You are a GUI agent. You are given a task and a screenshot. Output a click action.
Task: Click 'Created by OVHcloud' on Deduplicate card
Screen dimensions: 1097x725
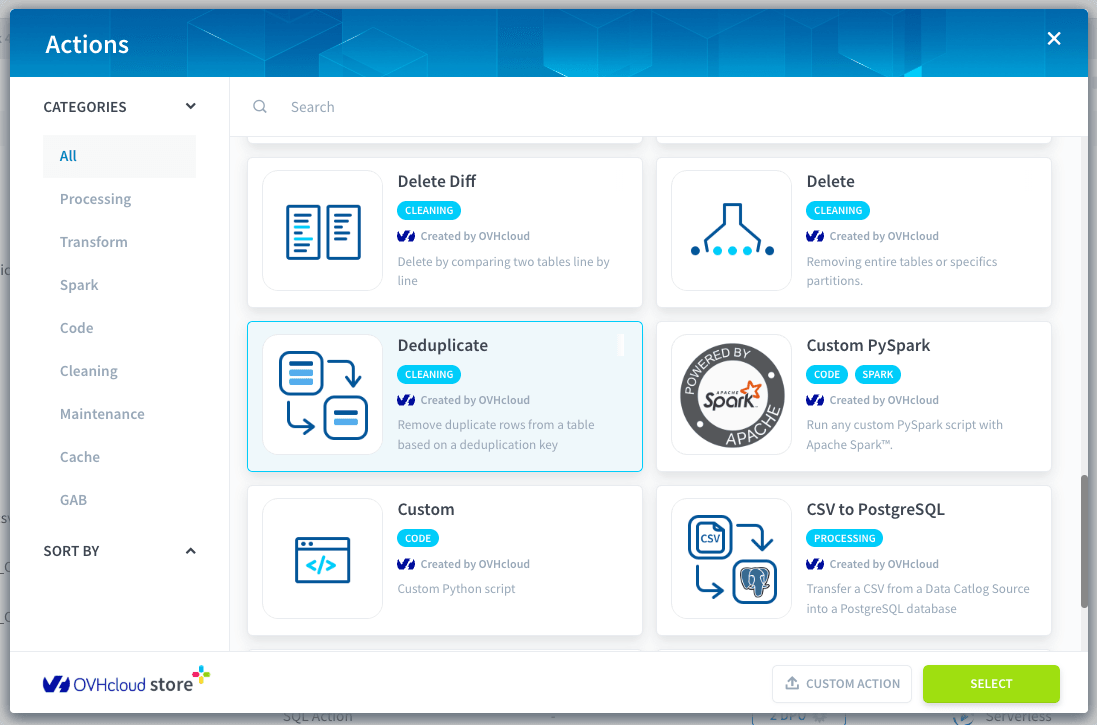pos(475,400)
